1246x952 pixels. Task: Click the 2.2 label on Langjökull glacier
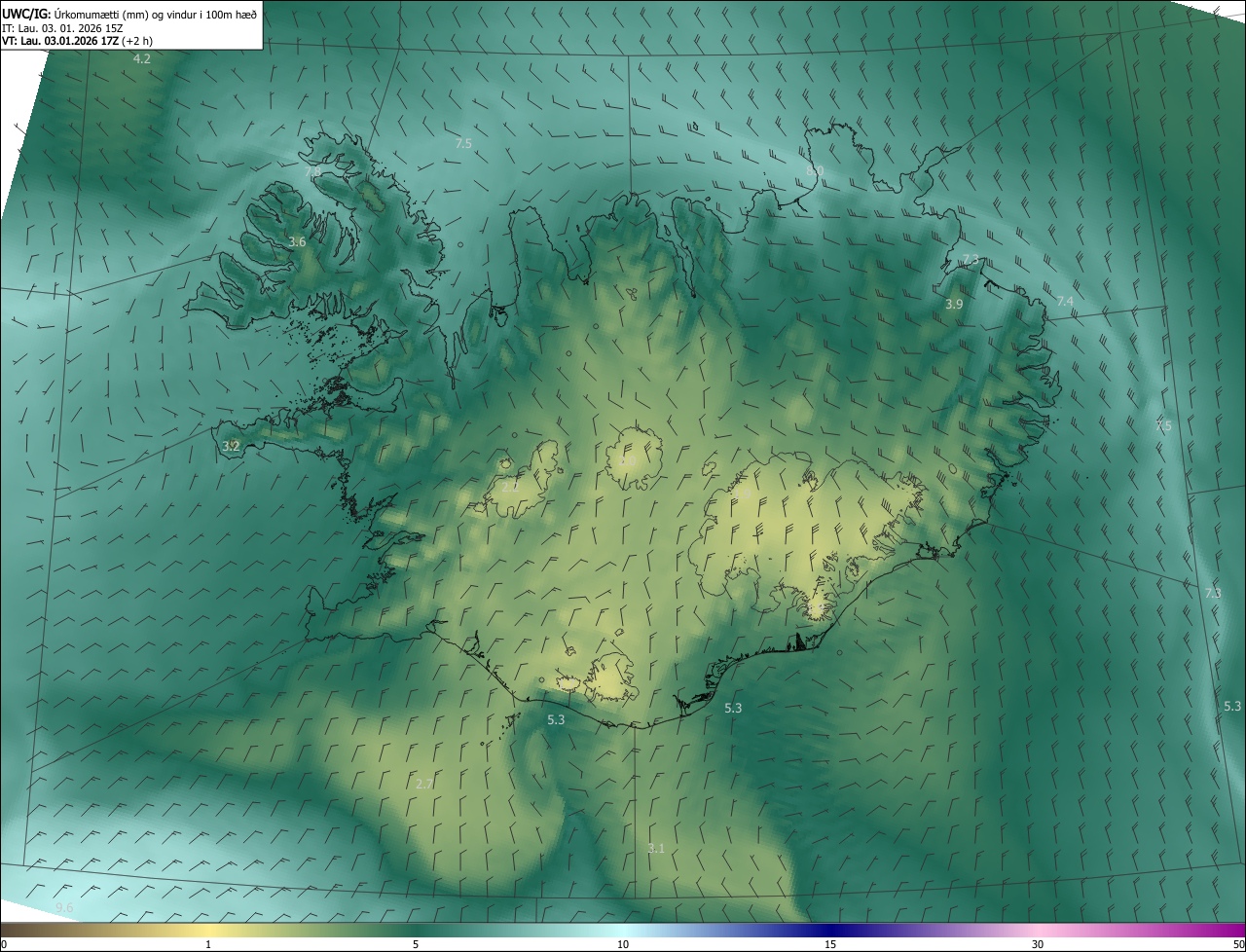click(510, 487)
